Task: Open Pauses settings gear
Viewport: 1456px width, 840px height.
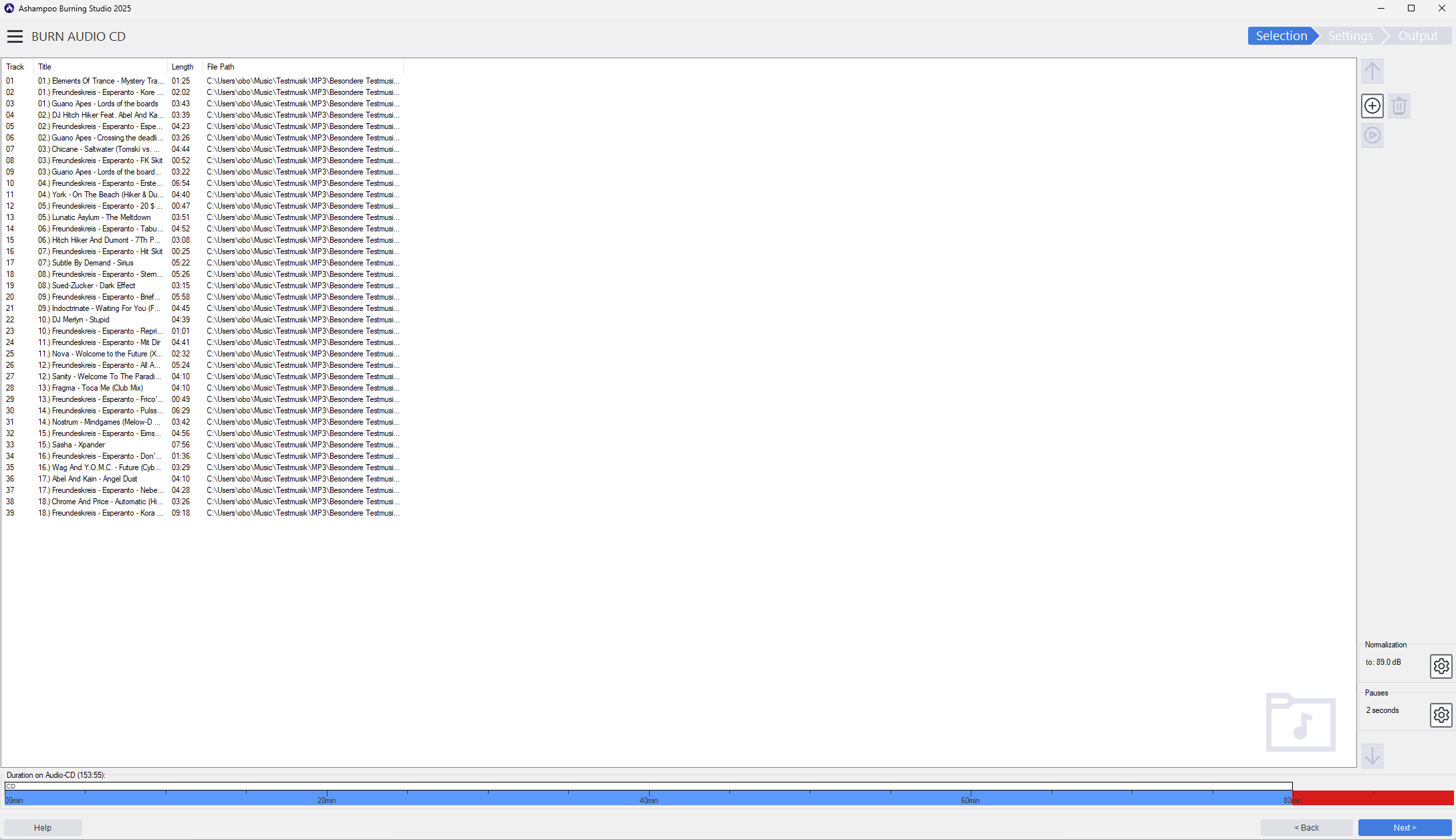Action: tap(1441, 715)
